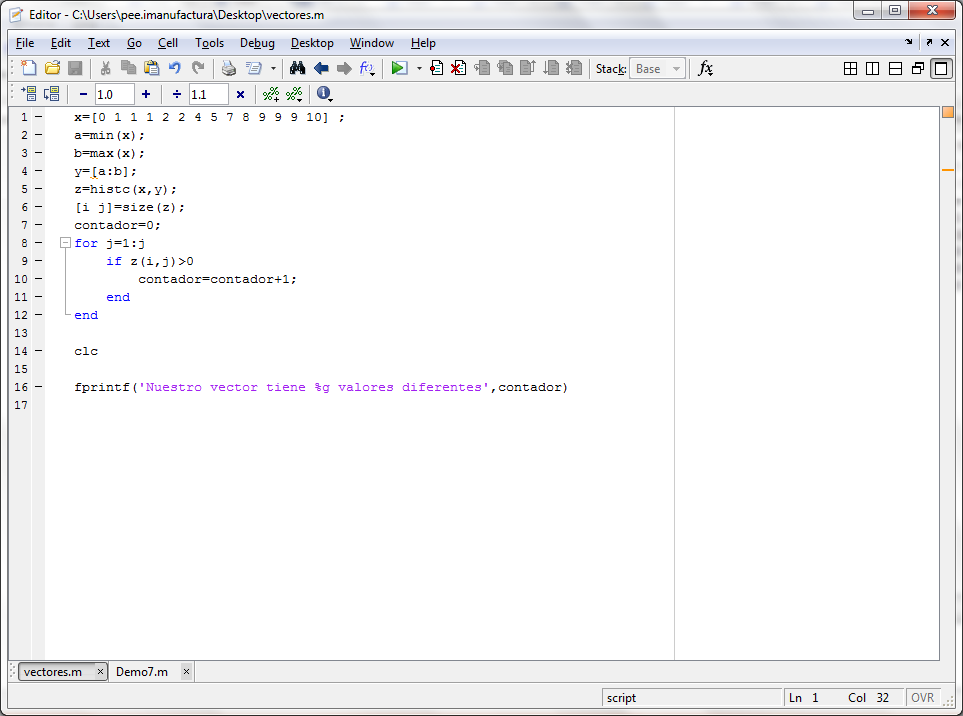Print the current script

pyautogui.click(x=228, y=68)
